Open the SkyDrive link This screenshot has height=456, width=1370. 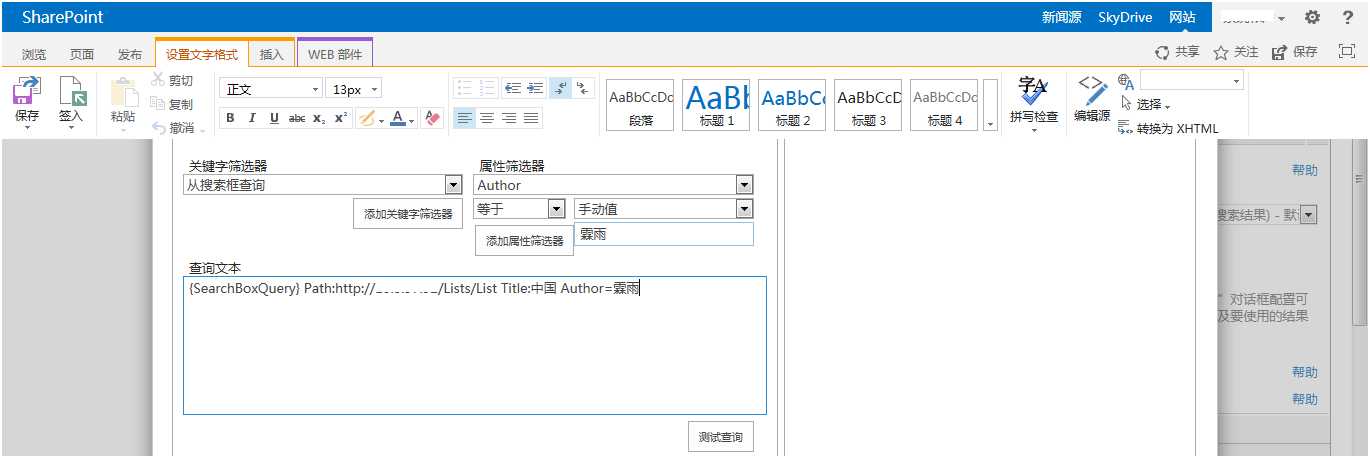(1125, 17)
